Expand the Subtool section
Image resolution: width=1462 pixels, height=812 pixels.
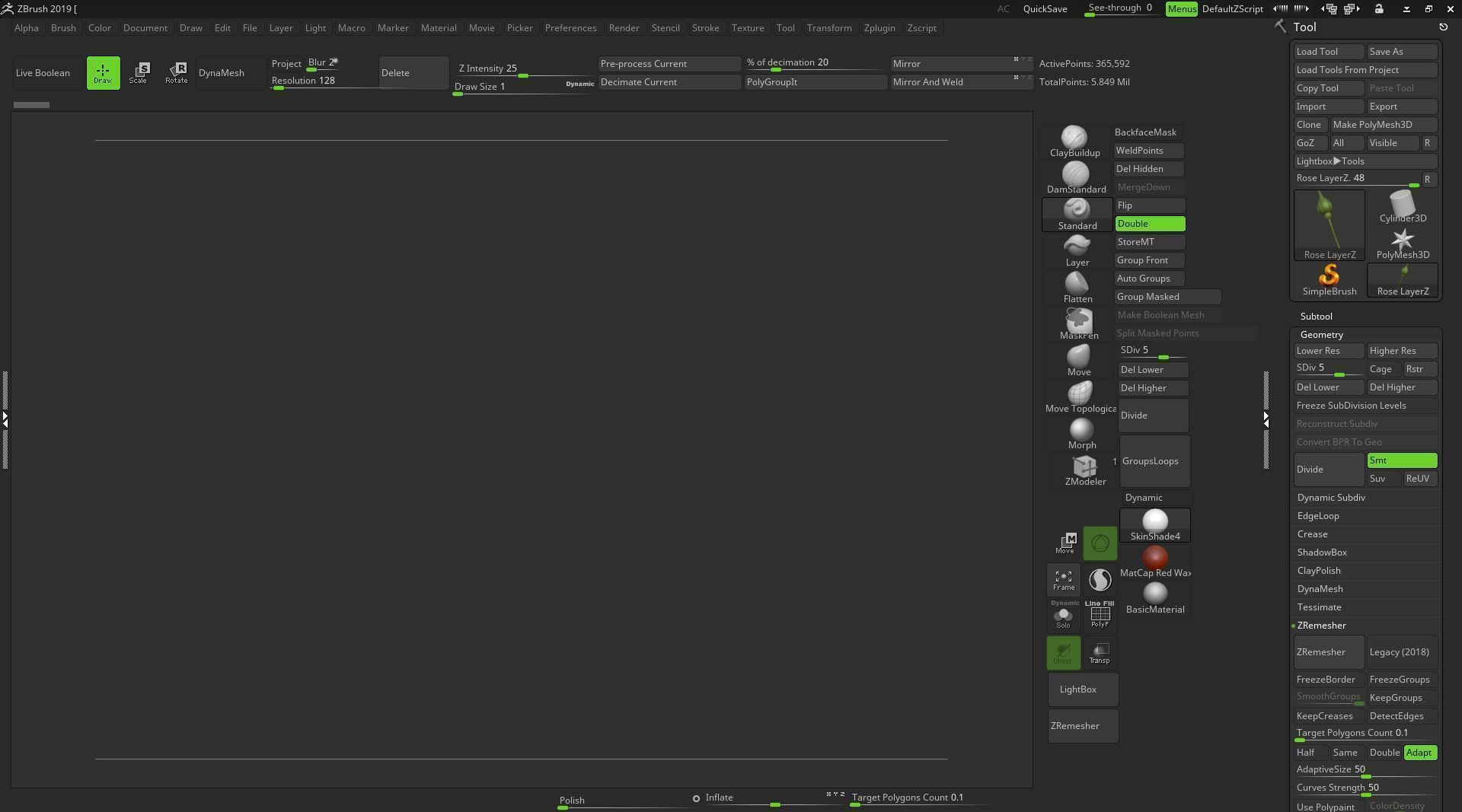tap(1316, 317)
